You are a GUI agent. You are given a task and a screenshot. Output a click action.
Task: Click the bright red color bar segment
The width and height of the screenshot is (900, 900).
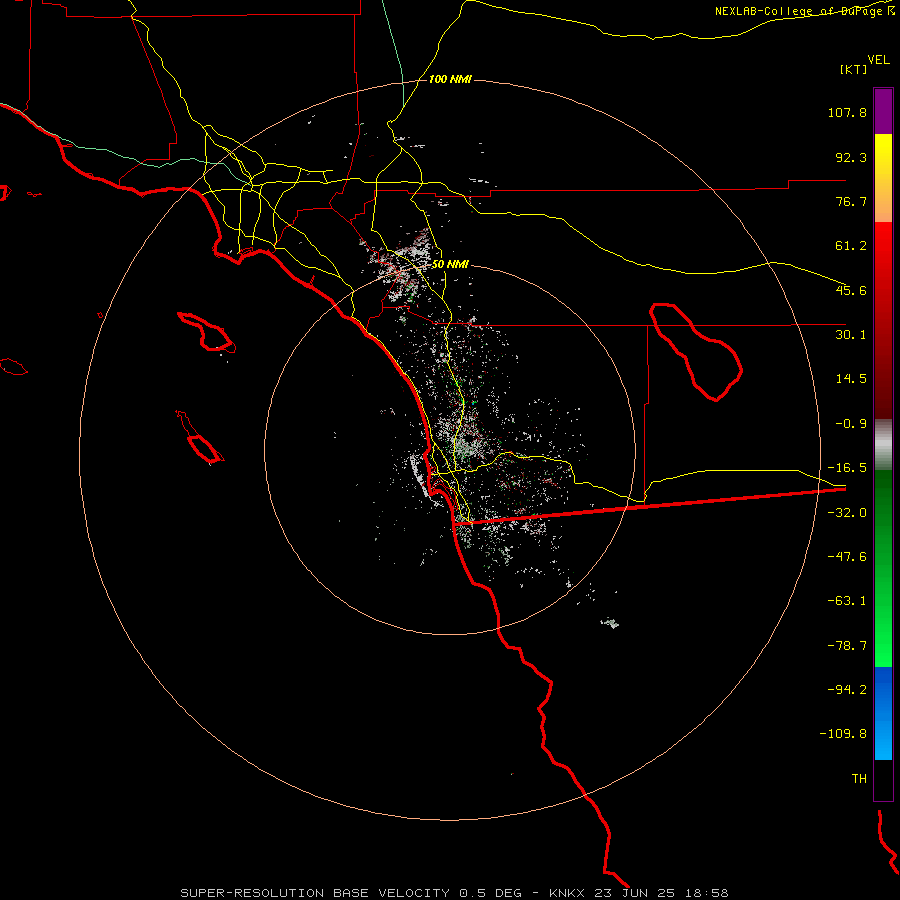click(x=883, y=320)
